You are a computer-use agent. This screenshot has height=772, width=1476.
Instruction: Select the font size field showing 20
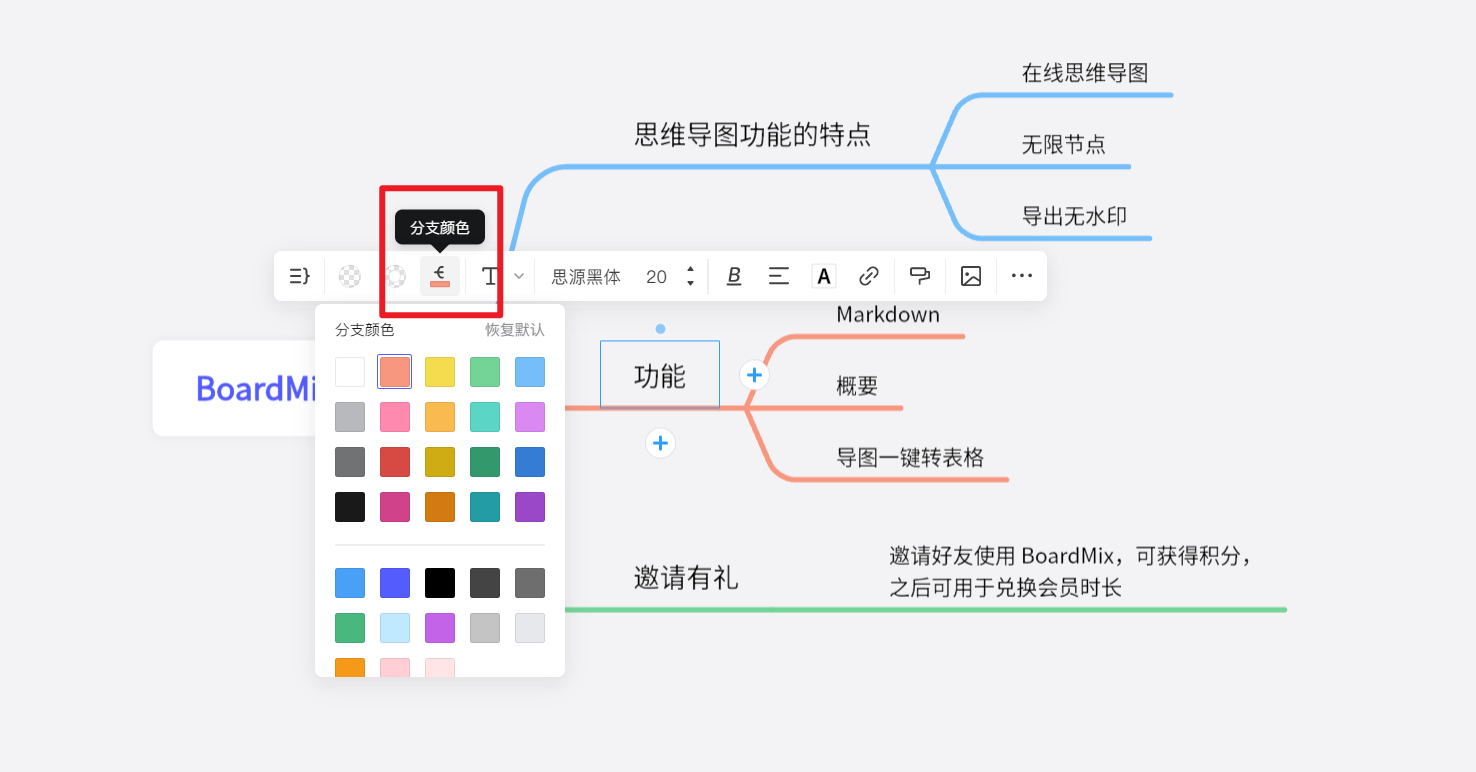pyautogui.click(x=656, y=277)
